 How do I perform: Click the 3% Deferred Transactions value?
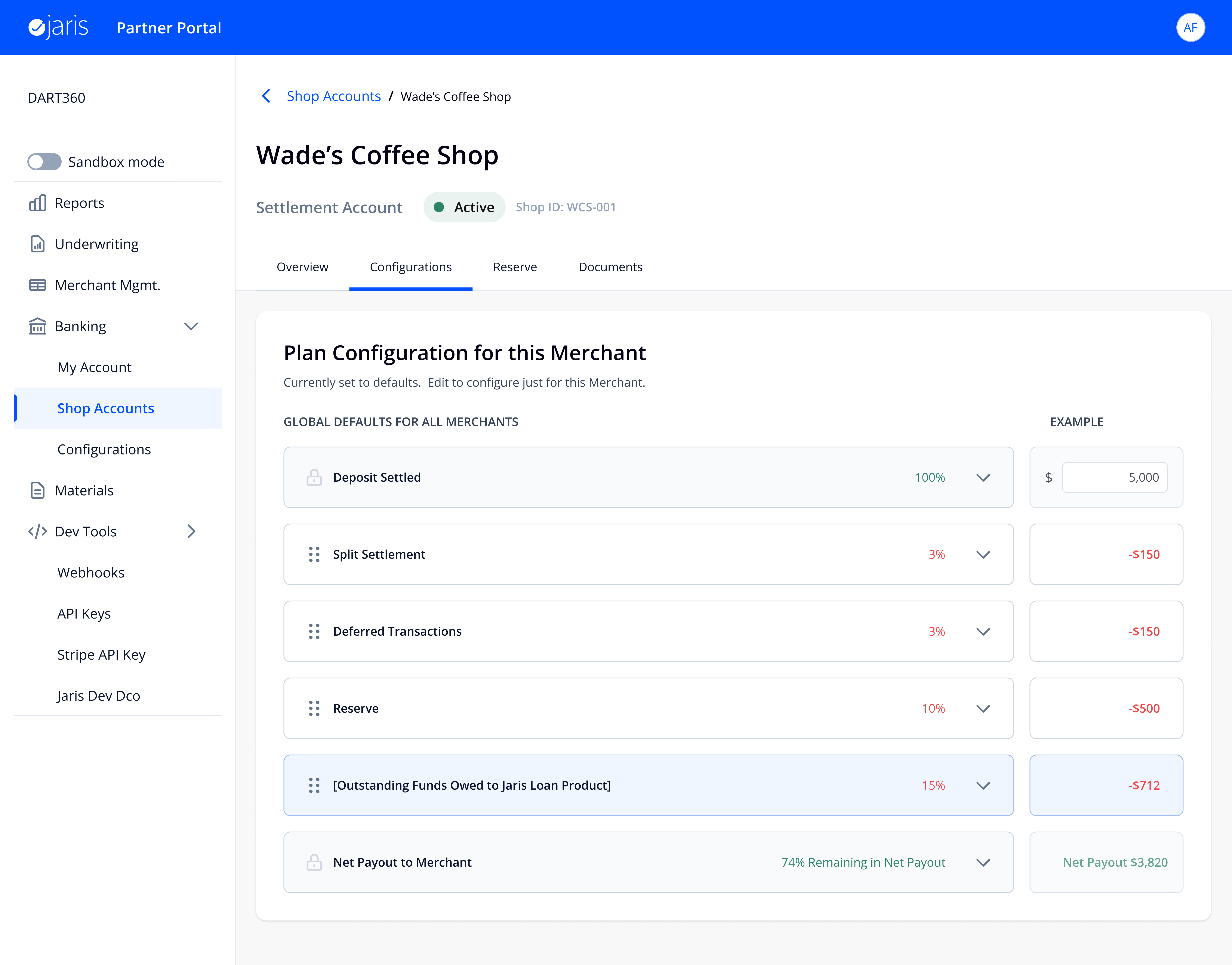[937, 631]
